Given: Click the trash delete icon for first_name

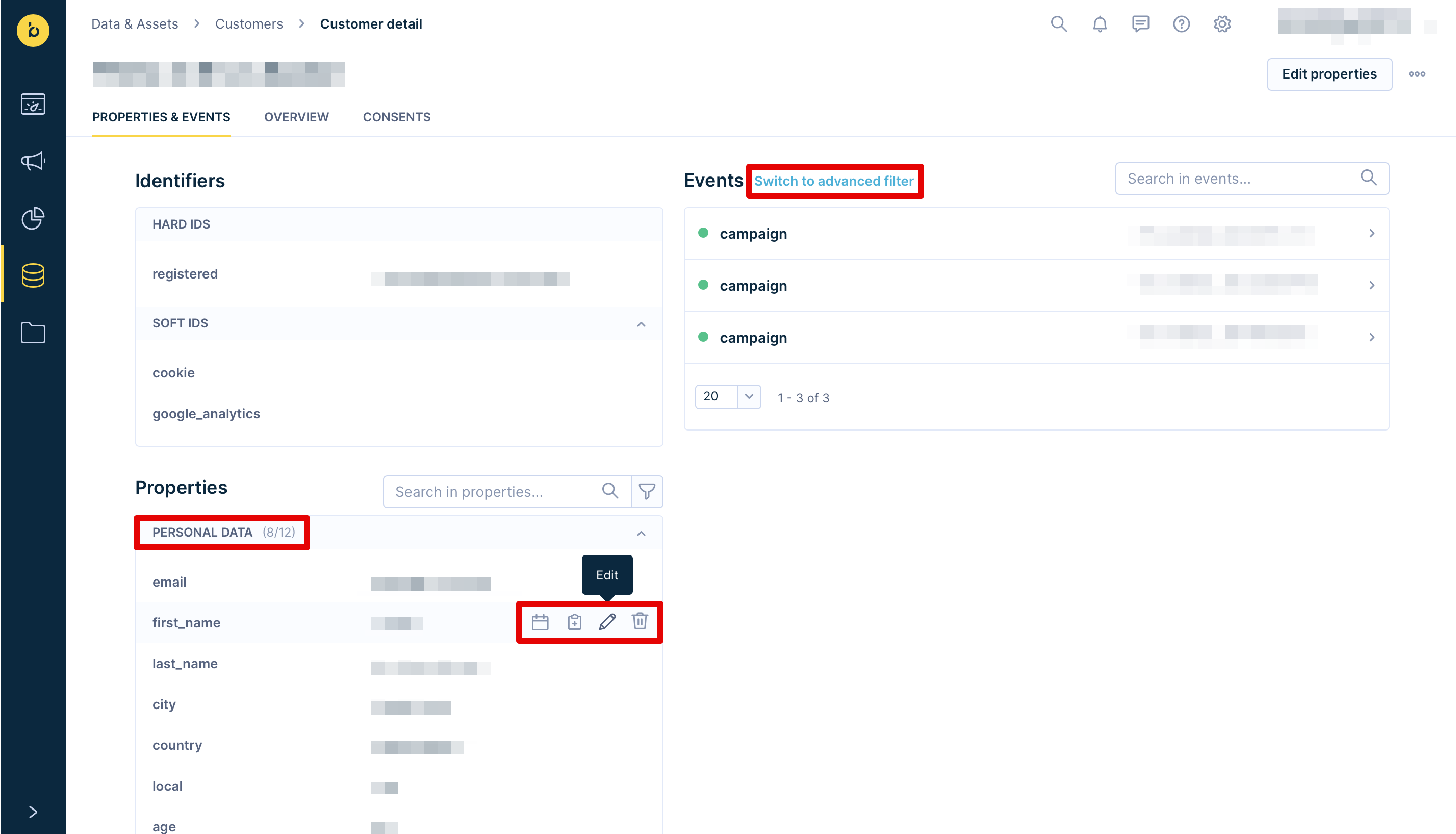Looking at the screenshot, I should [640, 621].
